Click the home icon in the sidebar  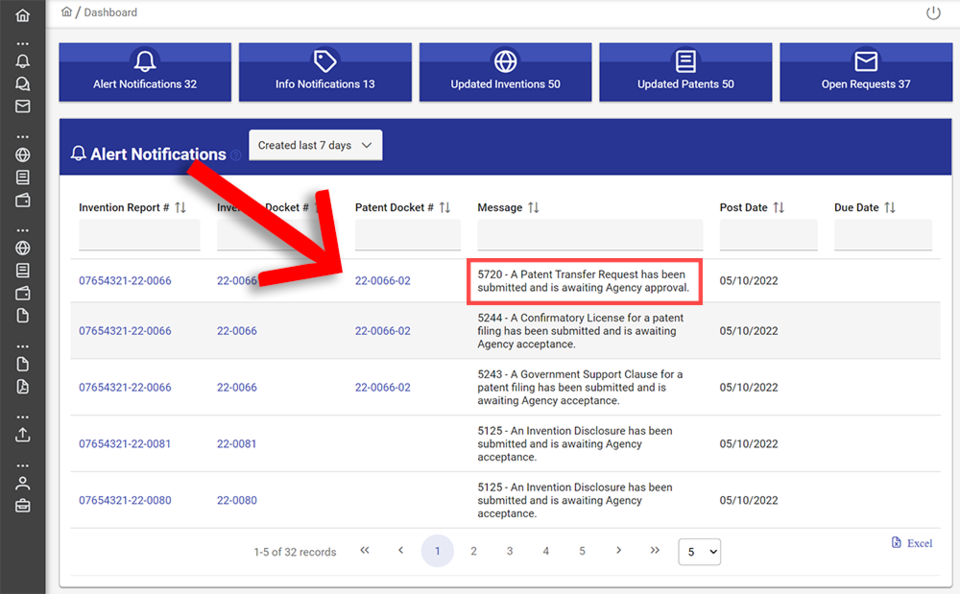point(22,15)
